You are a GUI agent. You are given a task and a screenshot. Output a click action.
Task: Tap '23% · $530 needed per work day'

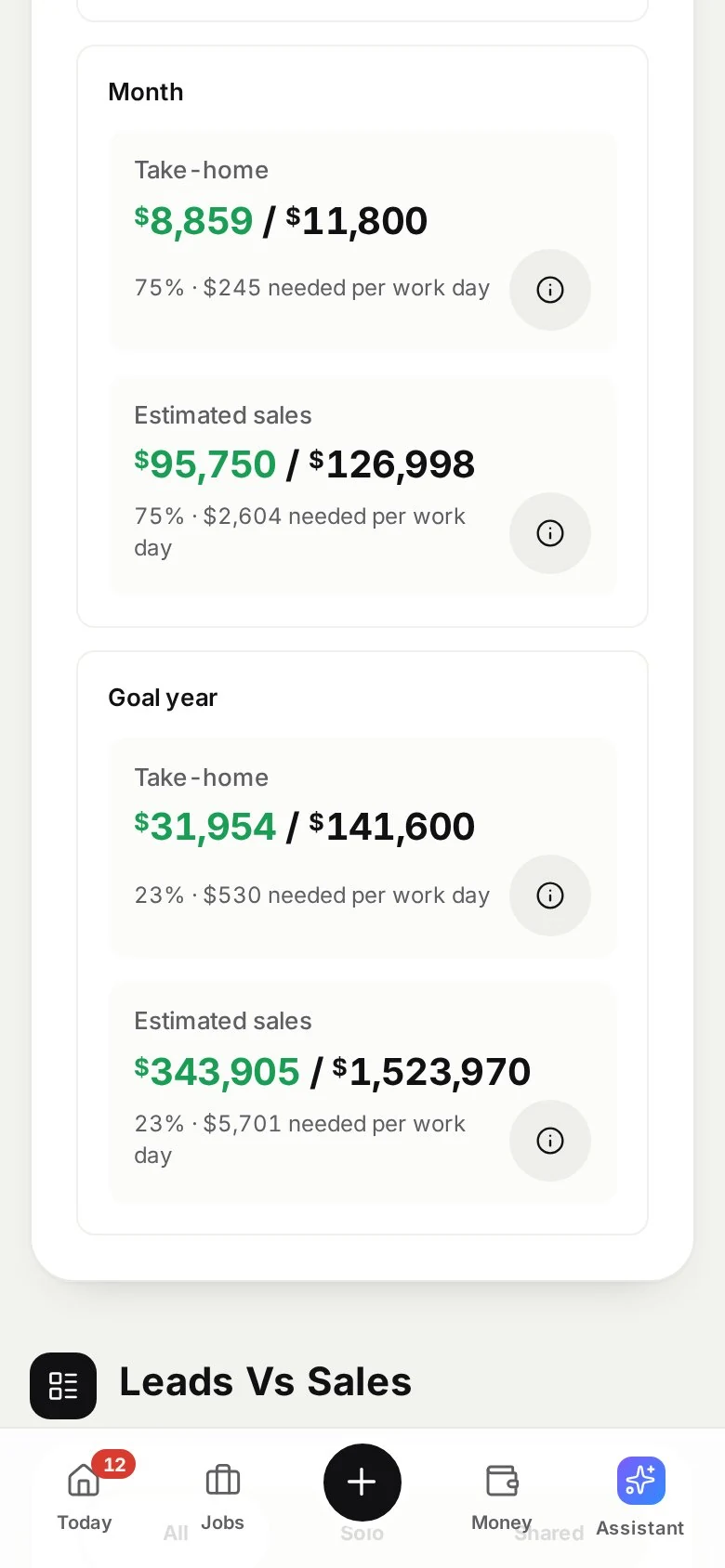click(312, 895)
